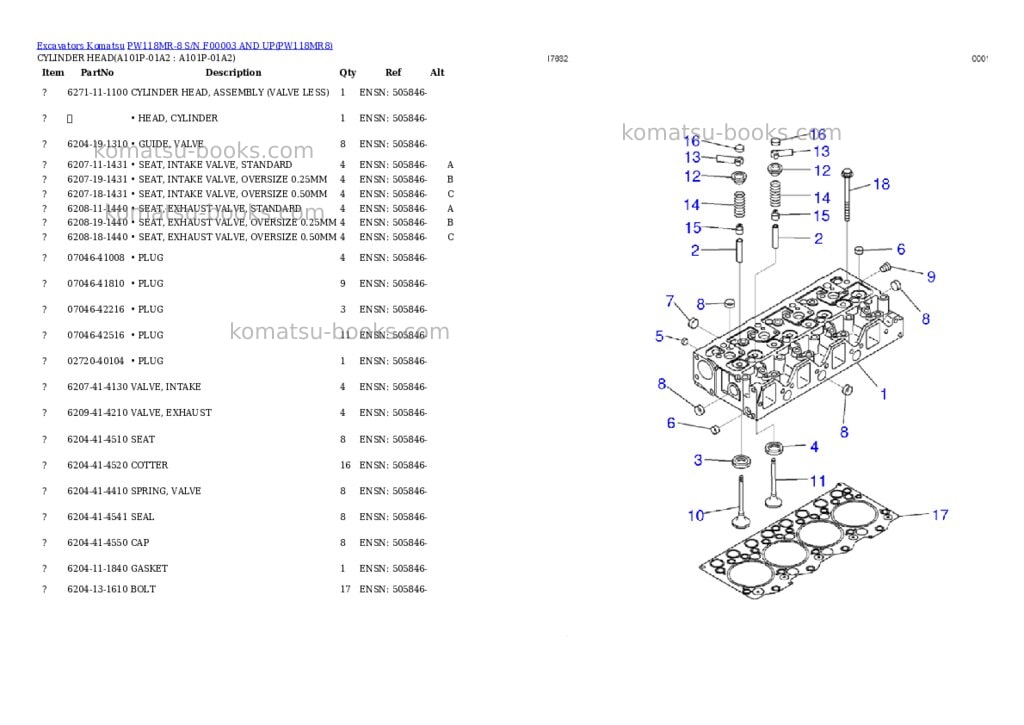The height and width of the screenshot is (725, 1024).
Task: Select part number 6208-19-1440
Action: click(x=97, y=222)
